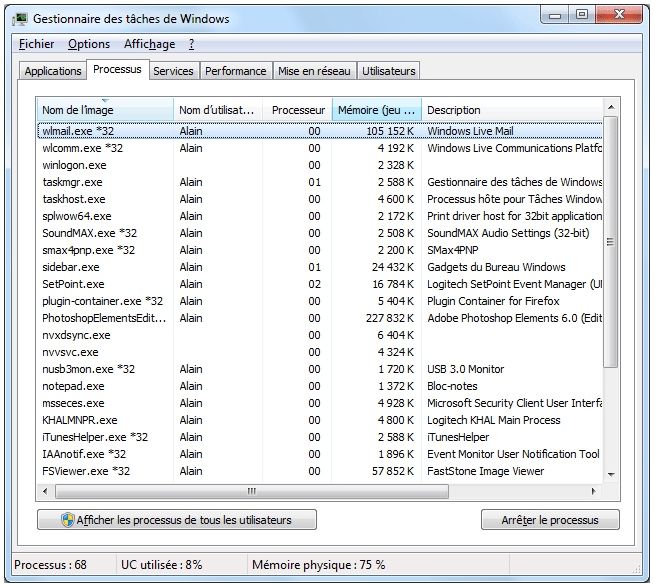Click the vertical scrollbar down arrow
Screen dimensions: 655x587
click(x=611, y=474)
